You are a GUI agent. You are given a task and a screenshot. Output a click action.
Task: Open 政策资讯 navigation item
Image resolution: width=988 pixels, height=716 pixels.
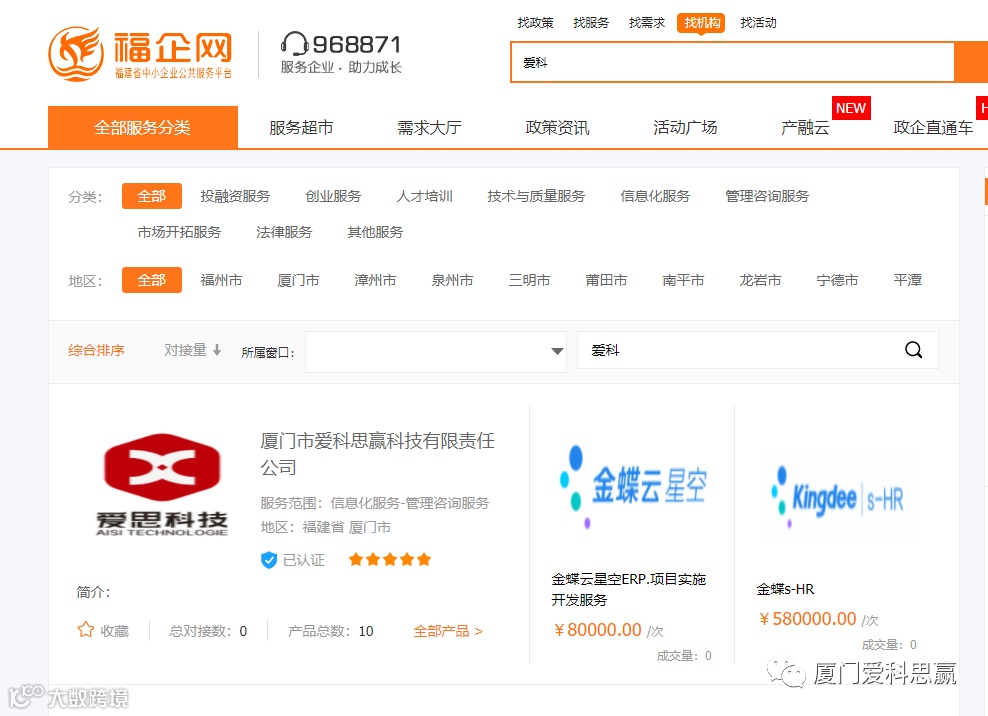click(557, 127)
